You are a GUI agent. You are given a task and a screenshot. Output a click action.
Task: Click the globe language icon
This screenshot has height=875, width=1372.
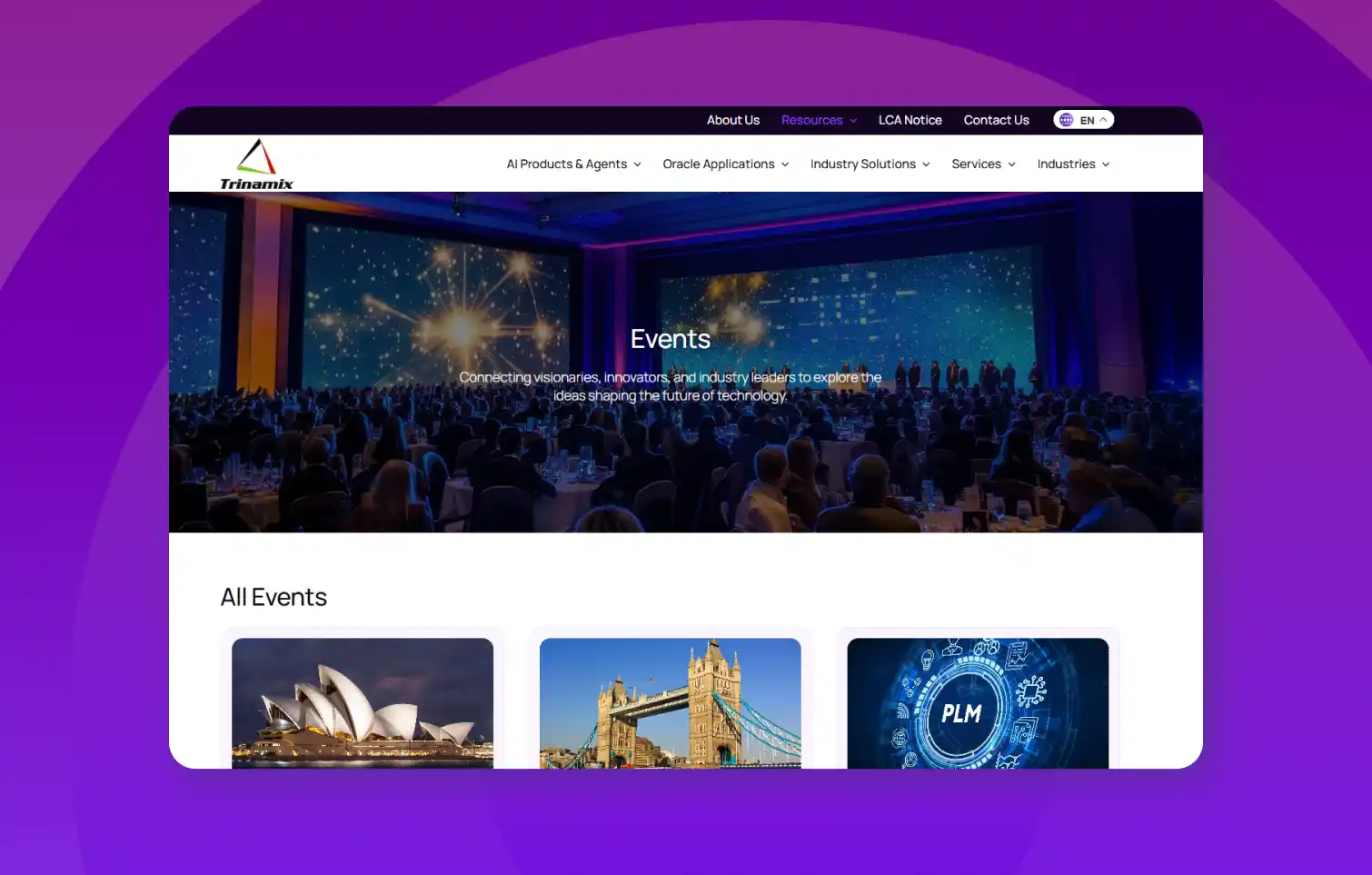[1066, 120]
